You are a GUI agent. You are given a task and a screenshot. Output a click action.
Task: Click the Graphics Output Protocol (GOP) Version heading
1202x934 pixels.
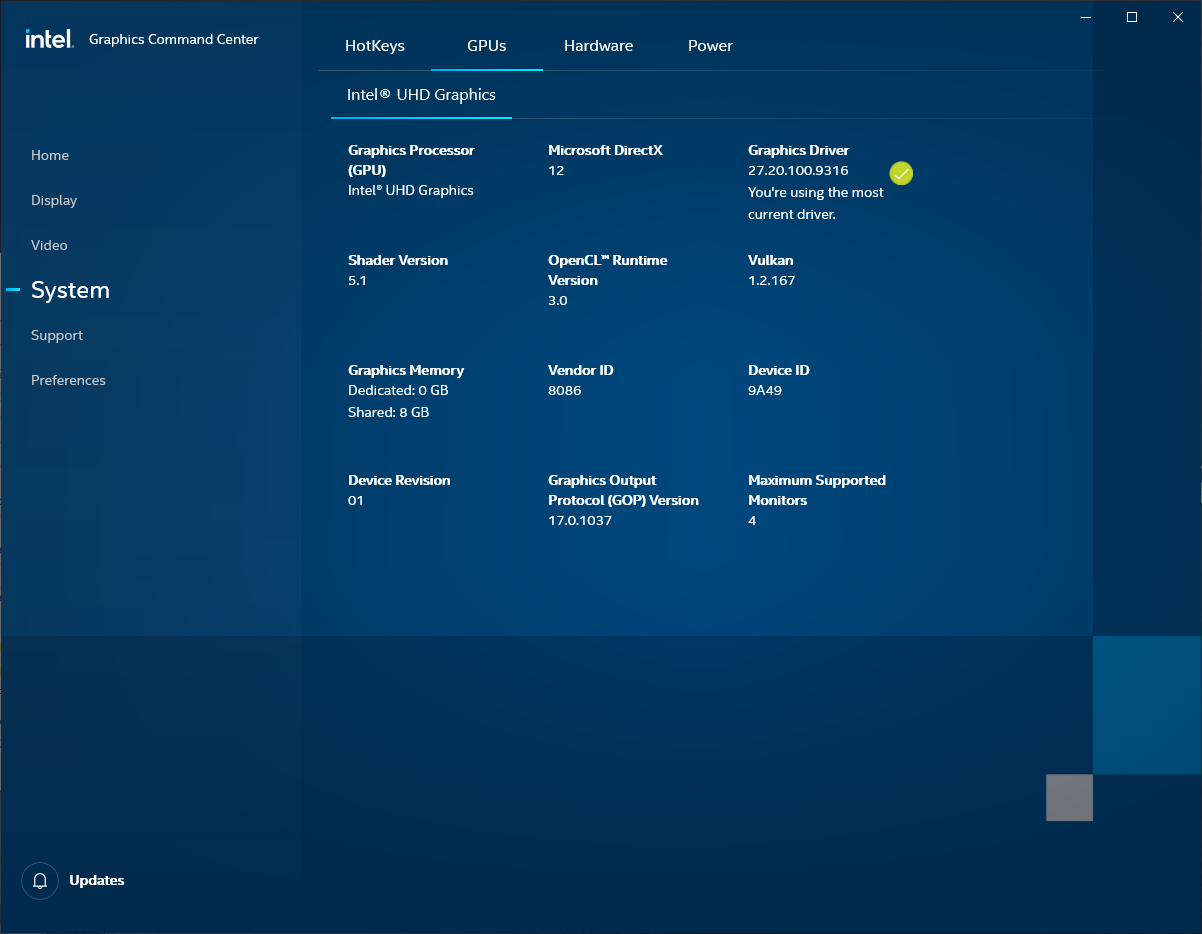point(623,490)
